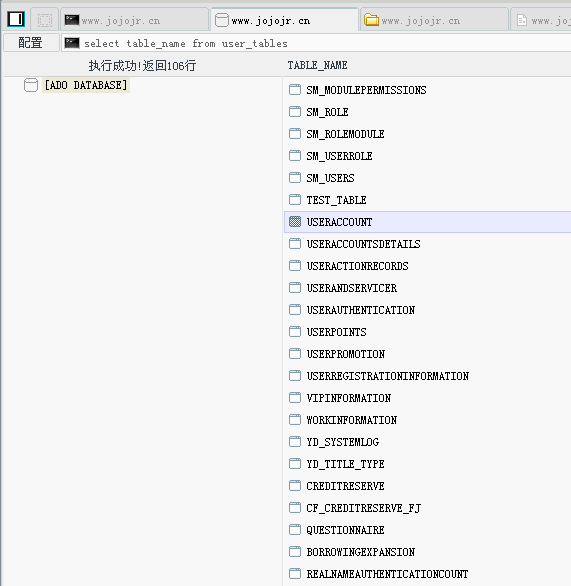571x586 pixels.
Task: Click the TABLE_NAME column header
Action: click(317, 65)
